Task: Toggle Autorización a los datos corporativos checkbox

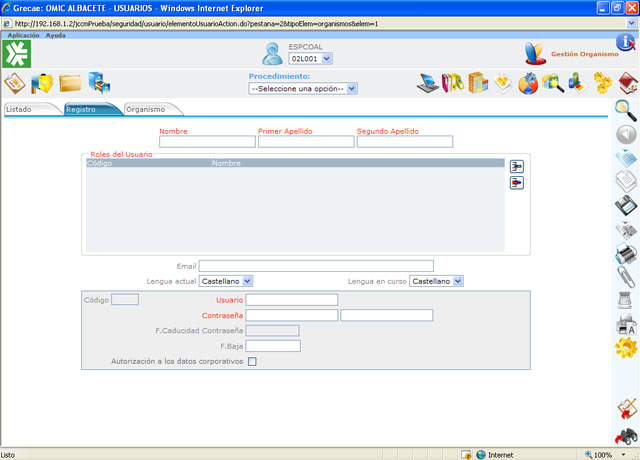Action: point(252,361)
